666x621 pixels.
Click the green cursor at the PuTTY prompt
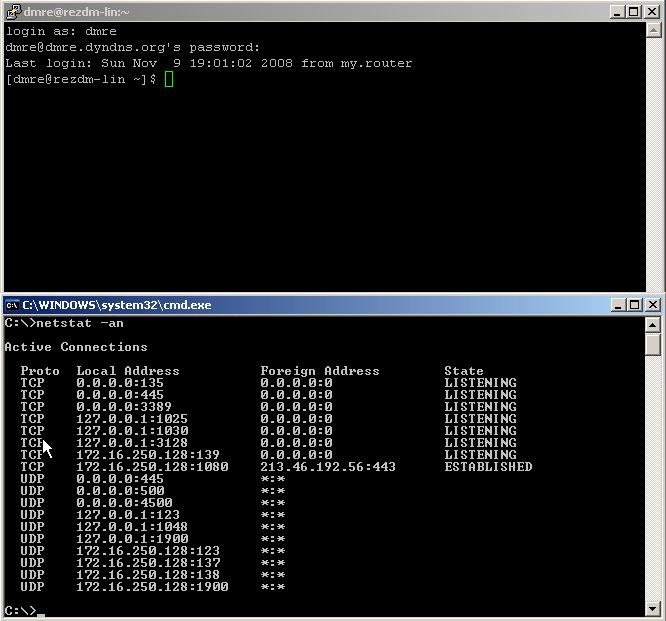pos(169,79)
